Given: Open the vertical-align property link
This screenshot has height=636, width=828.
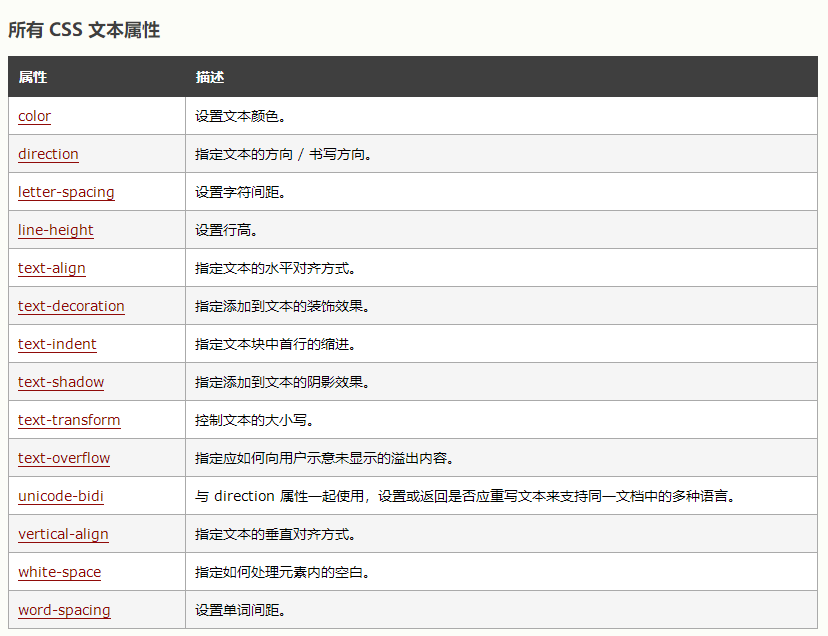Looking at the screenshot, I should pos(63,534).
